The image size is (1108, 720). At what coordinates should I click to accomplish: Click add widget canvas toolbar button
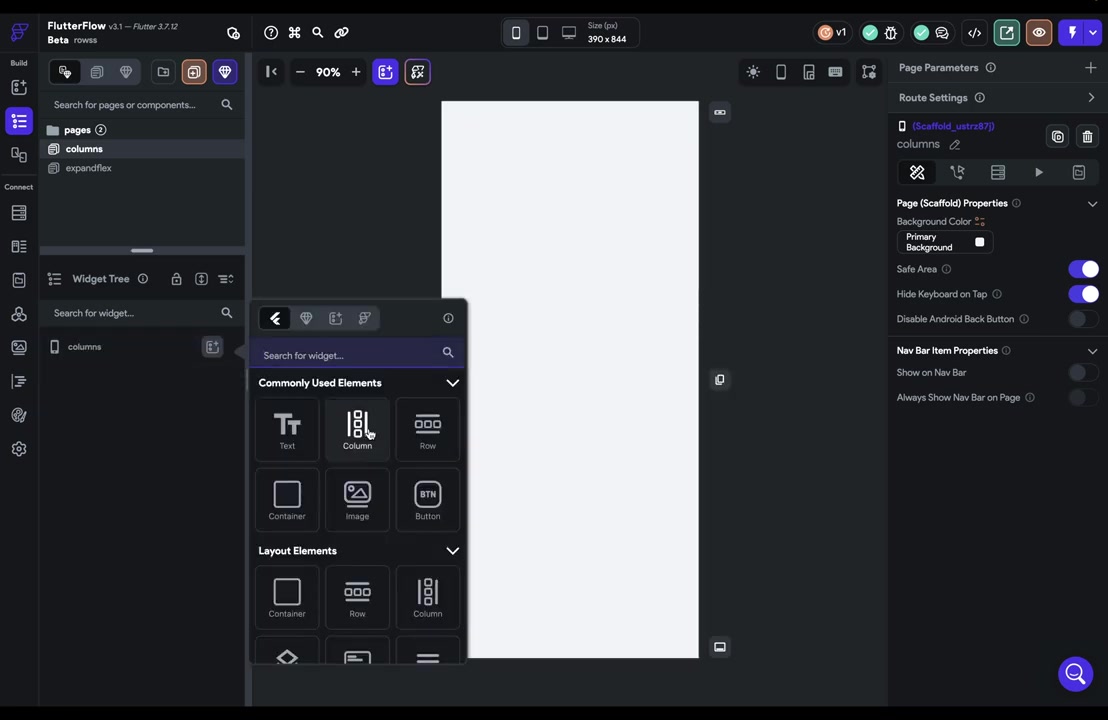tap(385, 72)
